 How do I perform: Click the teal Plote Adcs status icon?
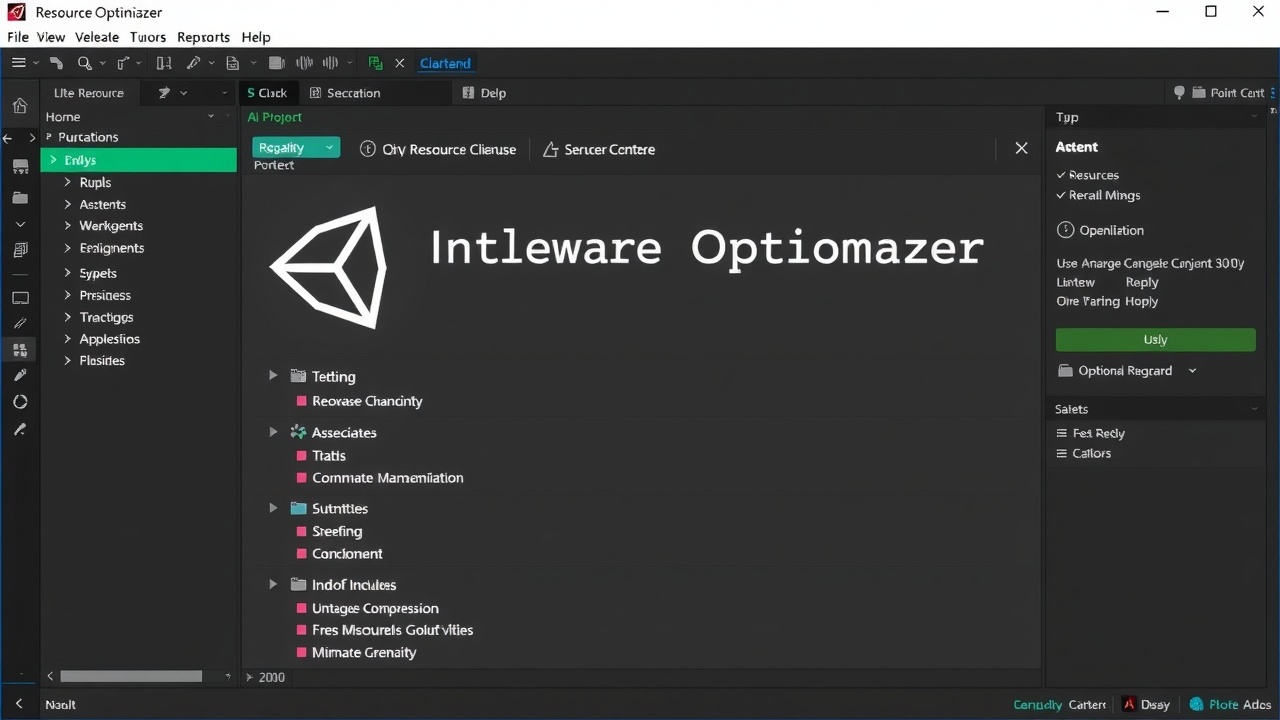[x=1196, y=704]
